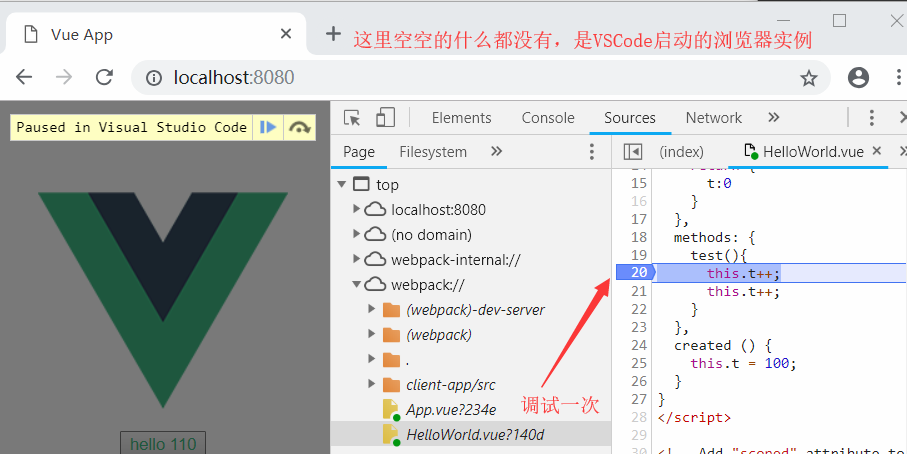Go forward with browser forward arrow
The image size is (907, 454).
pos(64,77)
